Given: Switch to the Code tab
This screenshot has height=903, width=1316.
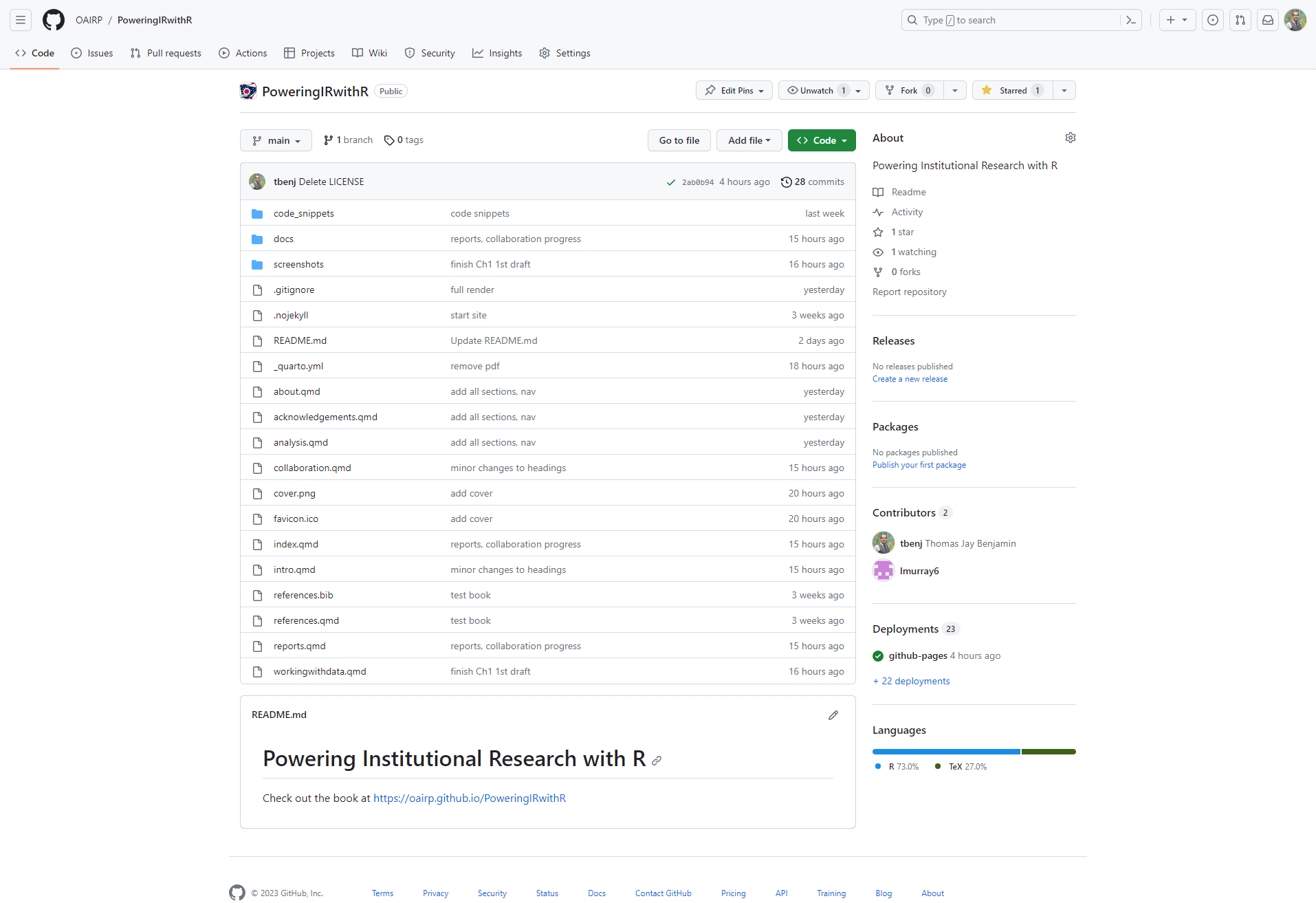Looking at the screenshot, I should pos(34,53).
